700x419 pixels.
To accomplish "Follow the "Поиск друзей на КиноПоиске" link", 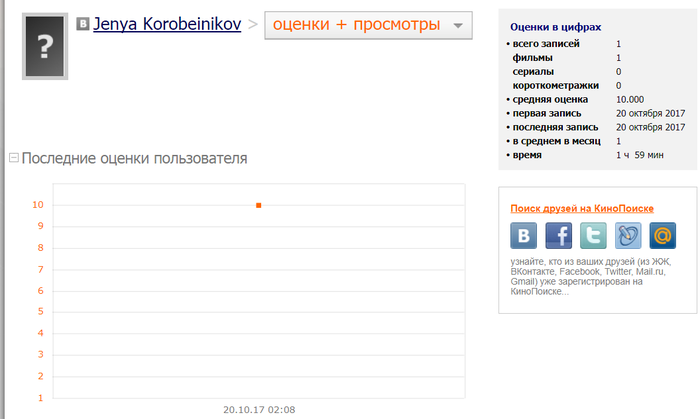I will coord(582,208).
